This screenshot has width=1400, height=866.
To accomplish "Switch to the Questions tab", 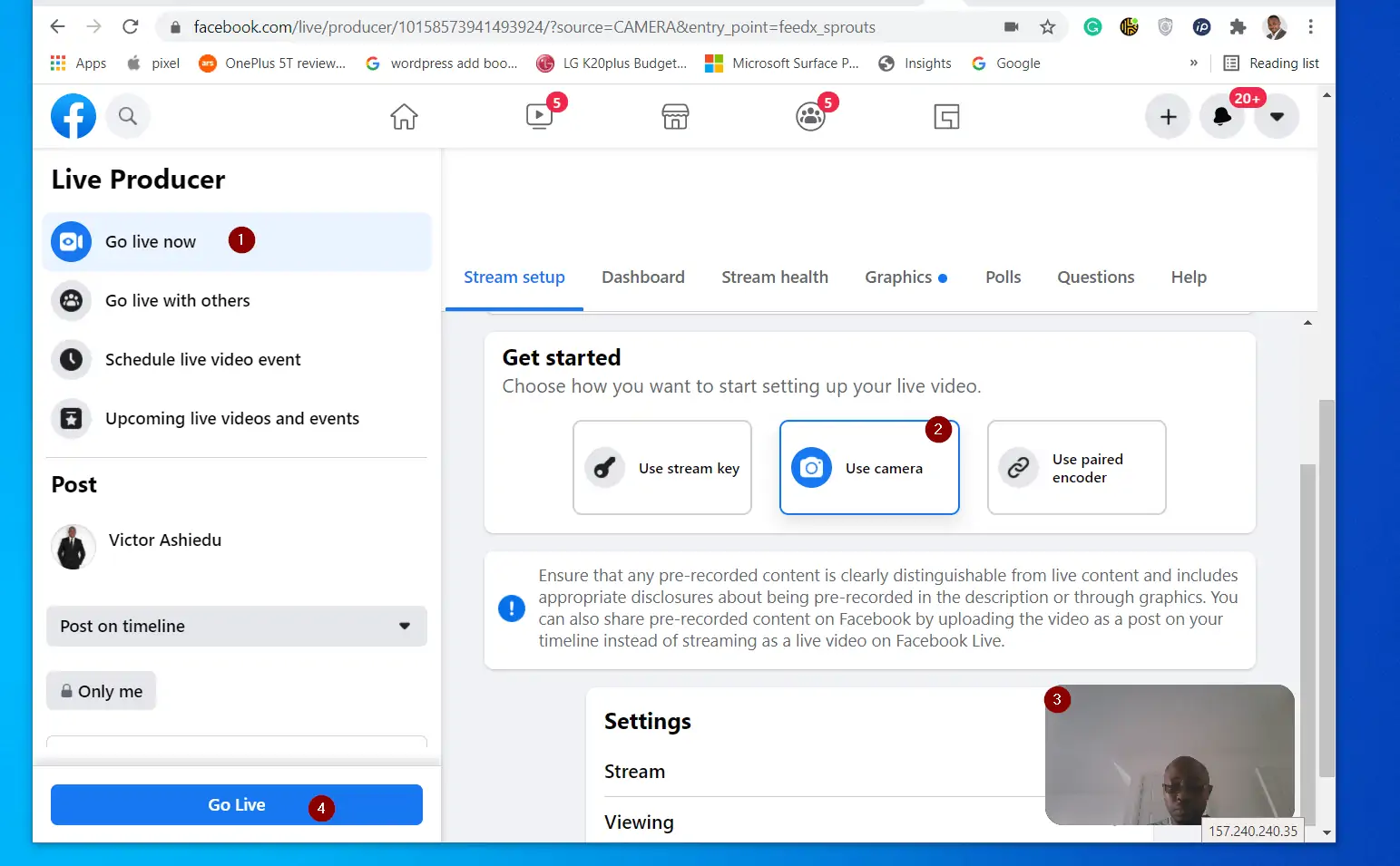I will coord(1096,277).
